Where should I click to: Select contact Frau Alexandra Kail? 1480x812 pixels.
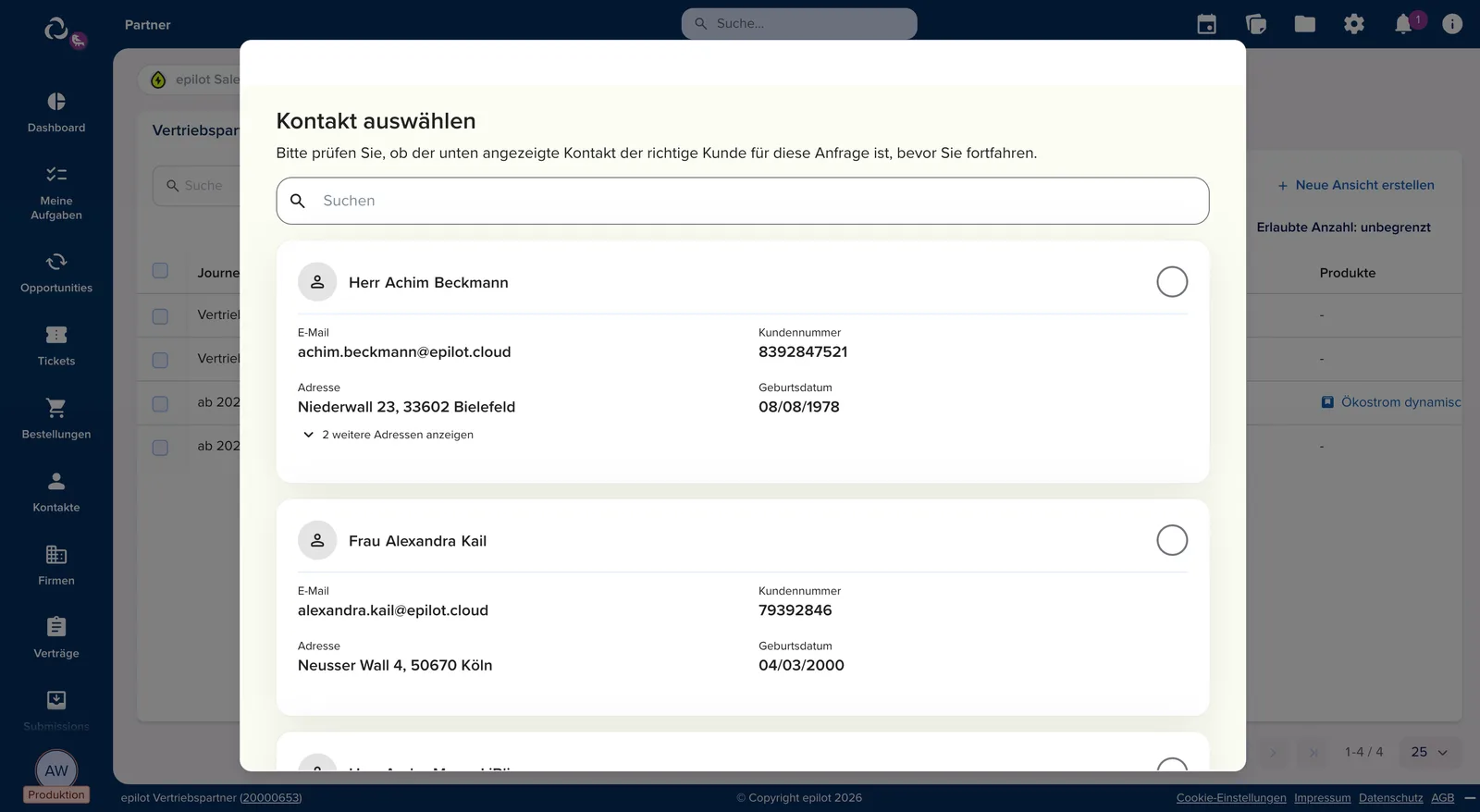click(x=1172, y=540)
